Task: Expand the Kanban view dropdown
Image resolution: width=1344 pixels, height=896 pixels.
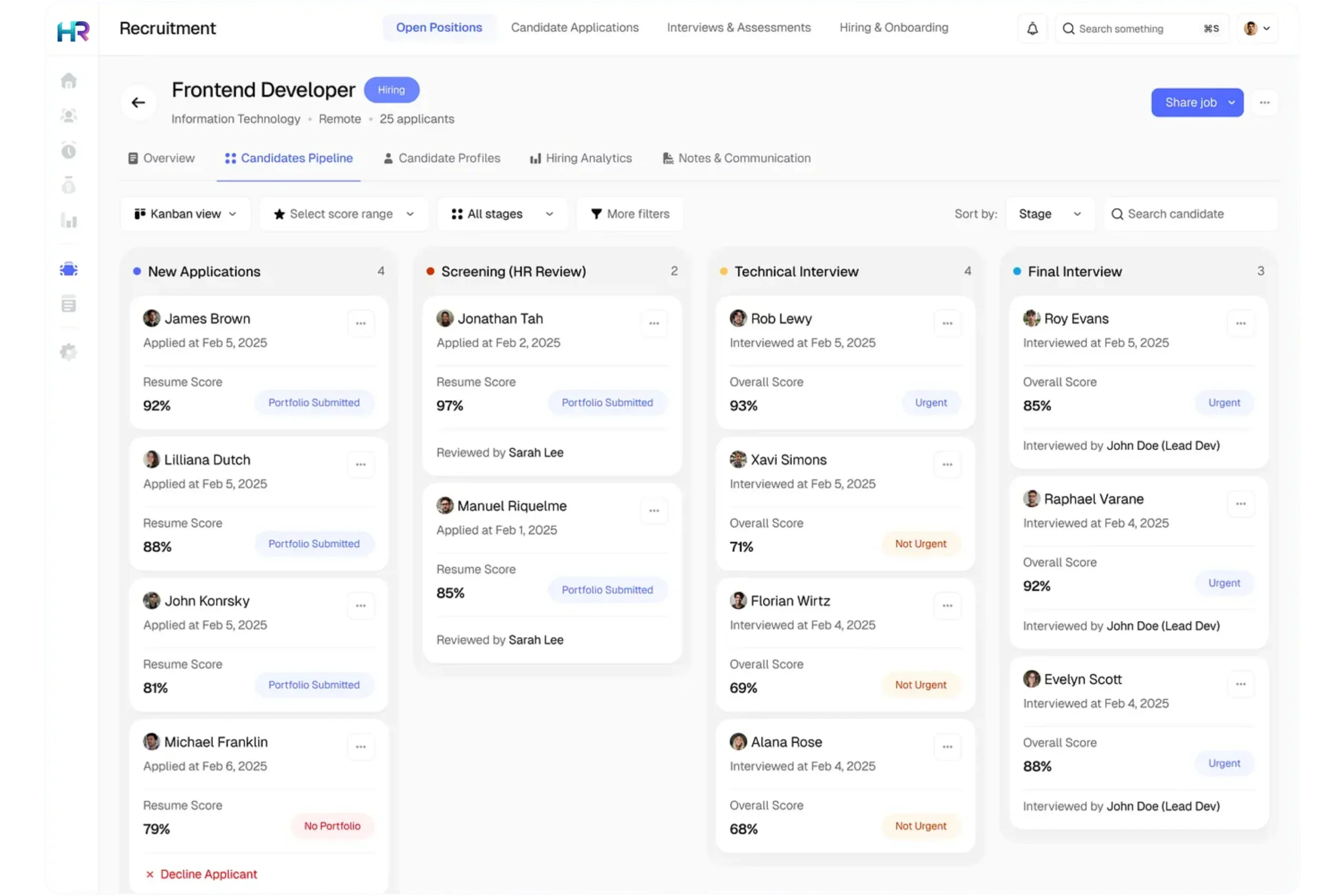Action: (185, 214)
